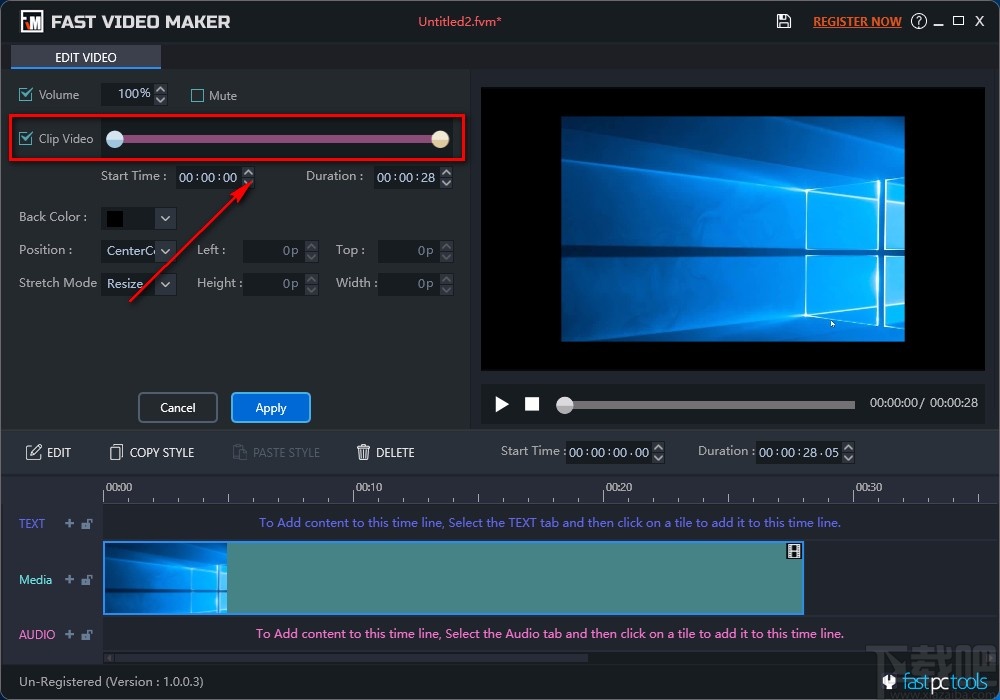Click the video preview image
The image size is (1000, 700).
tap(733, 229)
